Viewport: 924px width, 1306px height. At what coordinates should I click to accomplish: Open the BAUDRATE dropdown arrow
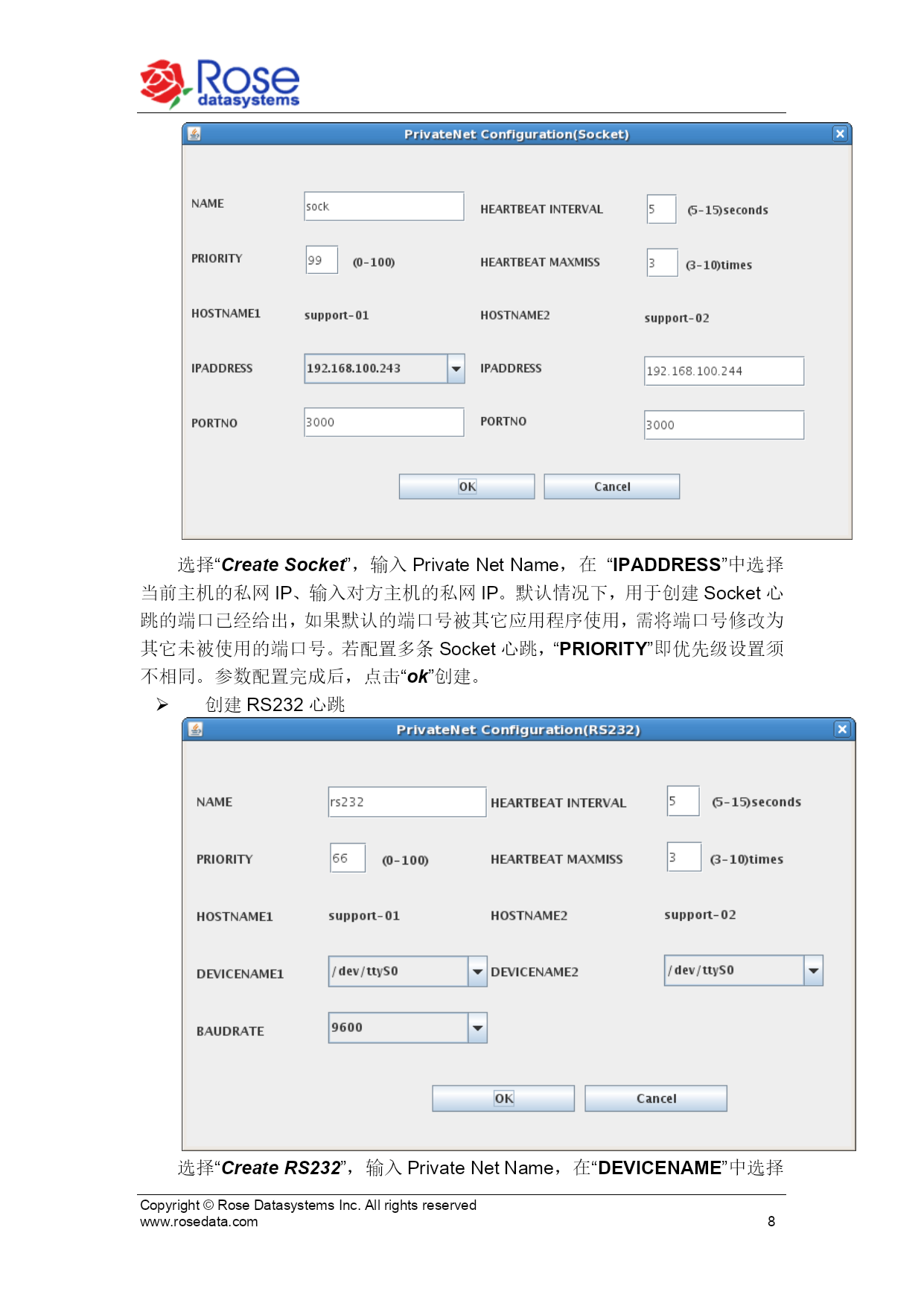(x=477, y=1028)
